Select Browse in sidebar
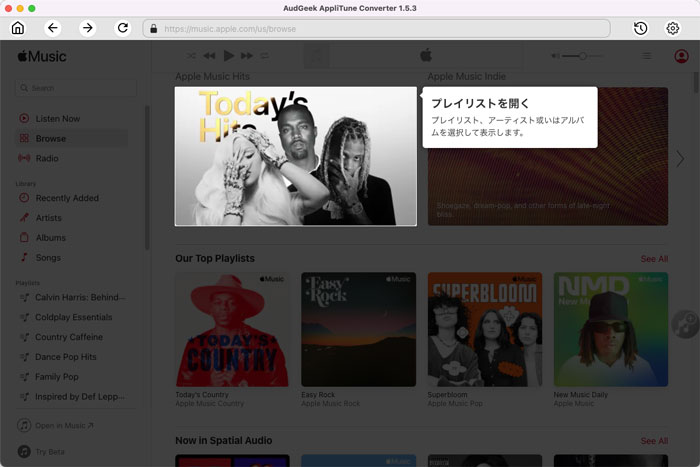The width and height of the screenshot is (700, 467). pyautogui.click(x=71, y=138)
